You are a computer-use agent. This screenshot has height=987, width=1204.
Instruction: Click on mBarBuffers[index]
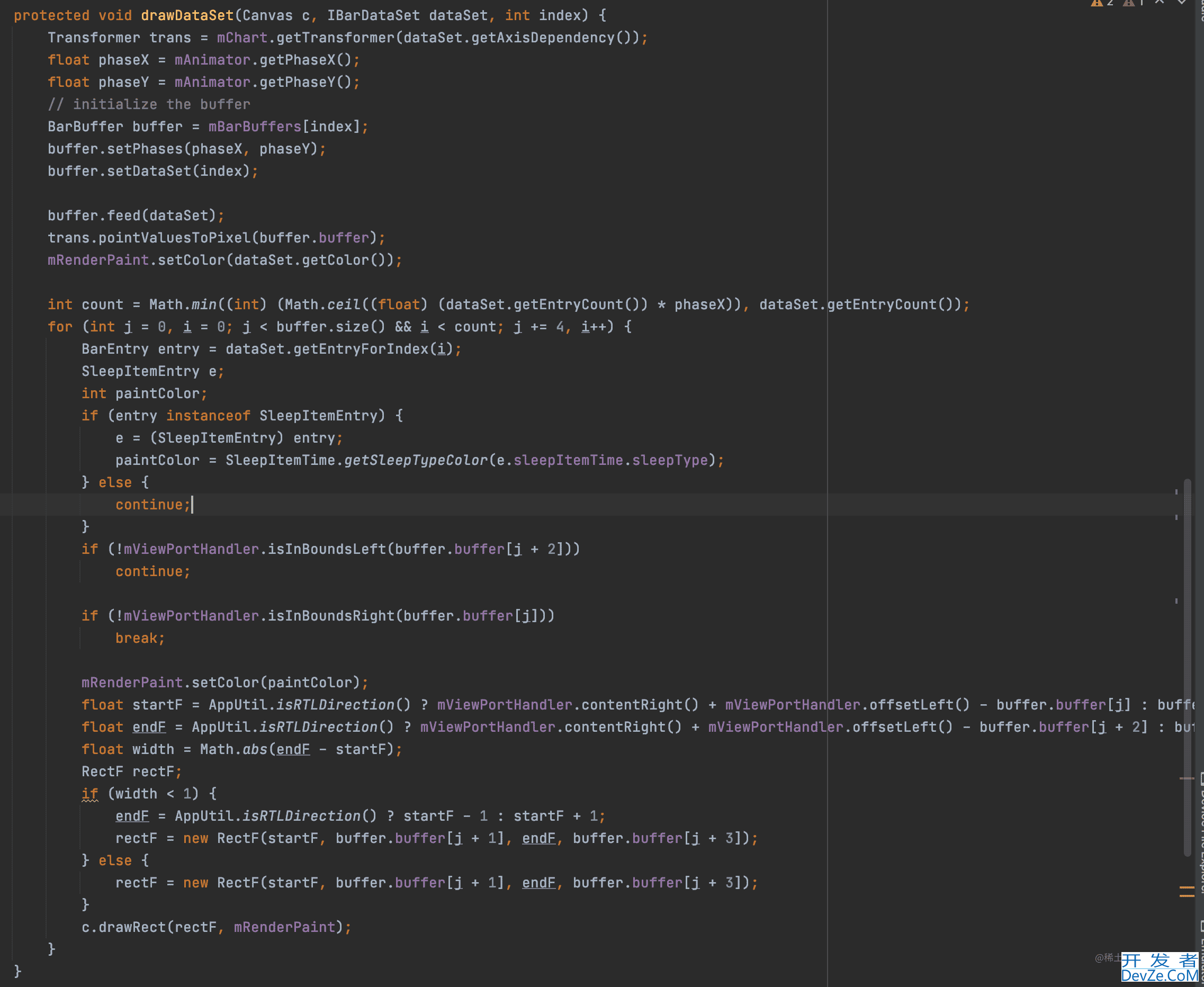coord(284,126)
